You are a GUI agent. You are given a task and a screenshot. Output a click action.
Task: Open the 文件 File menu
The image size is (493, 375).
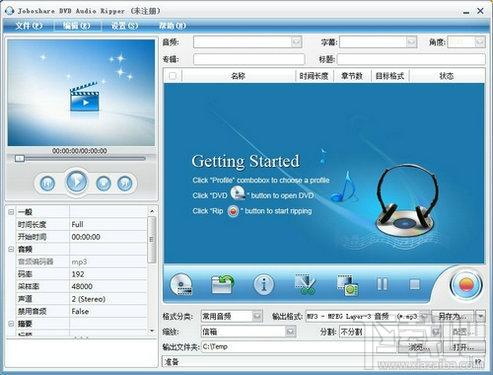[29, 26]
